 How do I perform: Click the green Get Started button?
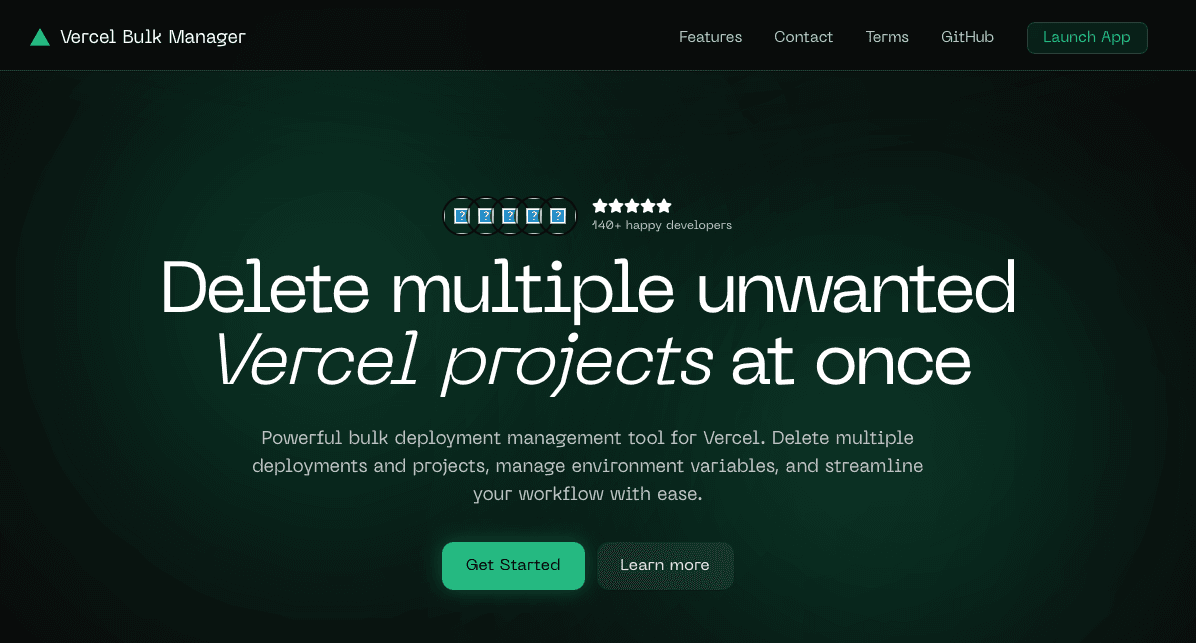click(x=513, y=565)
